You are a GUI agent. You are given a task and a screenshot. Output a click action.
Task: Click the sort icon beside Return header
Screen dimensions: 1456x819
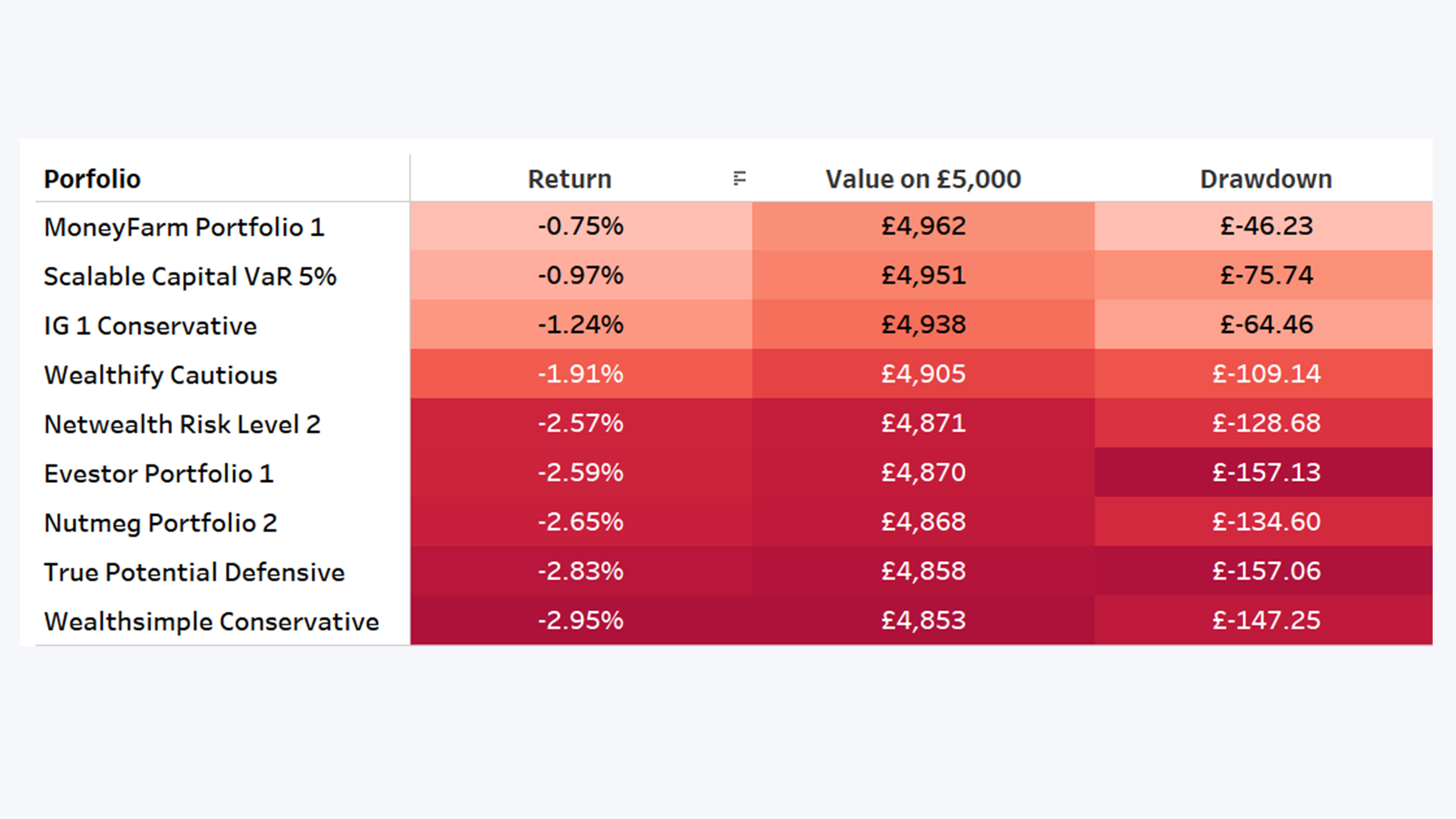(x=739, y=179)
